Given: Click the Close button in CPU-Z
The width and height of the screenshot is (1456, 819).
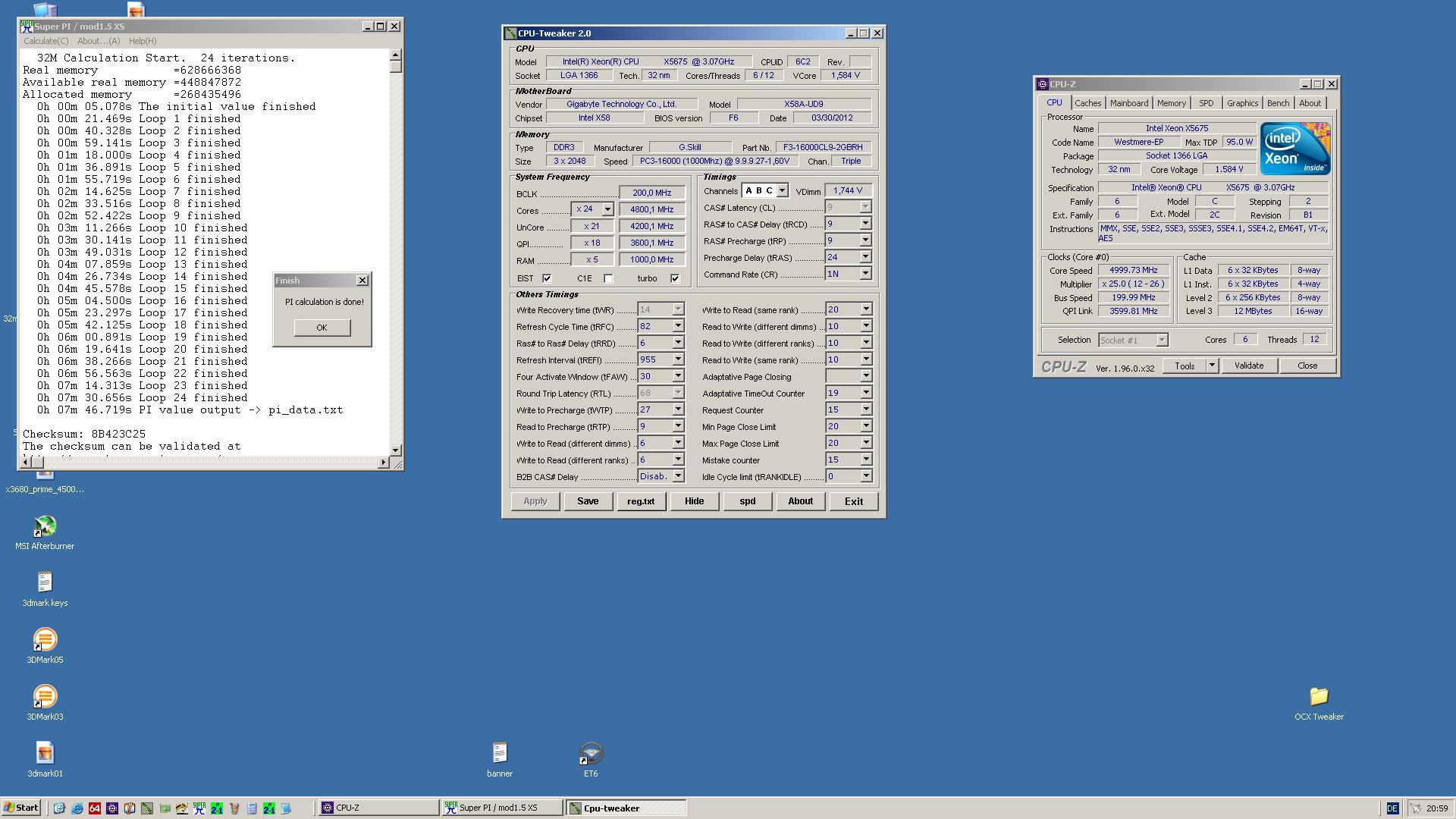Looking at the screenshot, I should coord(1307,366).
